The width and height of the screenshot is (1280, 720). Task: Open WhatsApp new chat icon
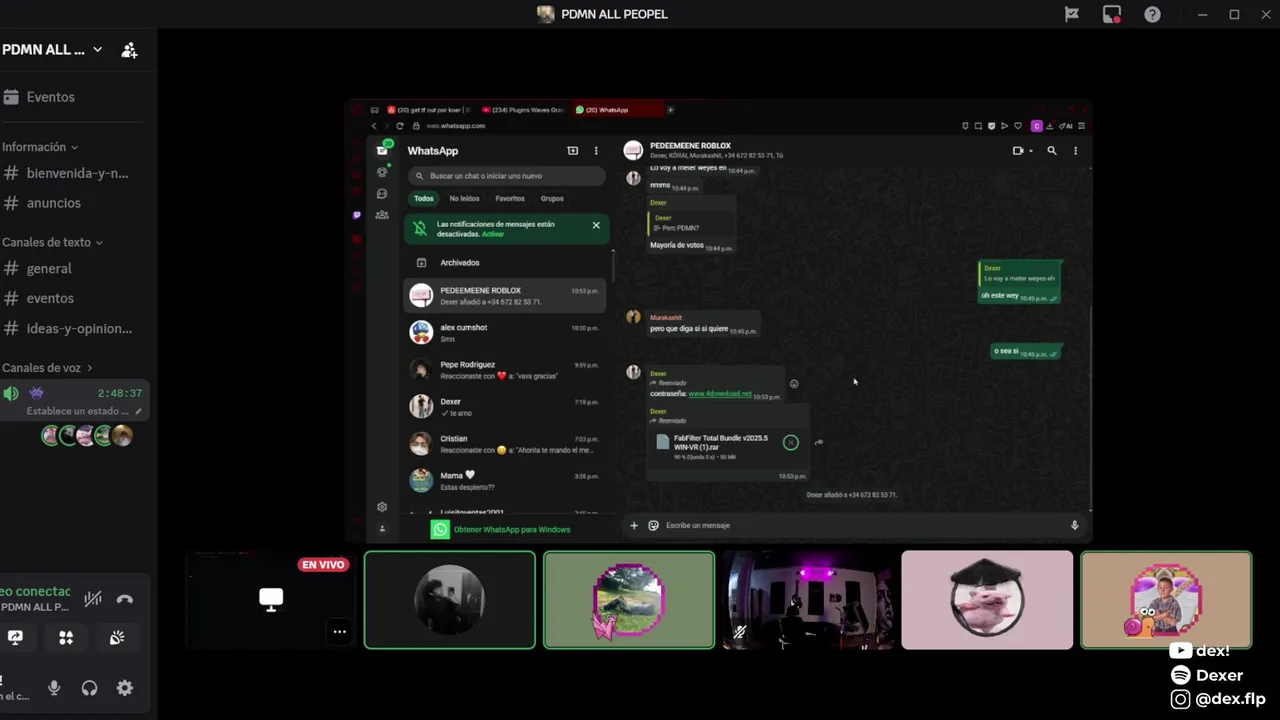(573, 151)
